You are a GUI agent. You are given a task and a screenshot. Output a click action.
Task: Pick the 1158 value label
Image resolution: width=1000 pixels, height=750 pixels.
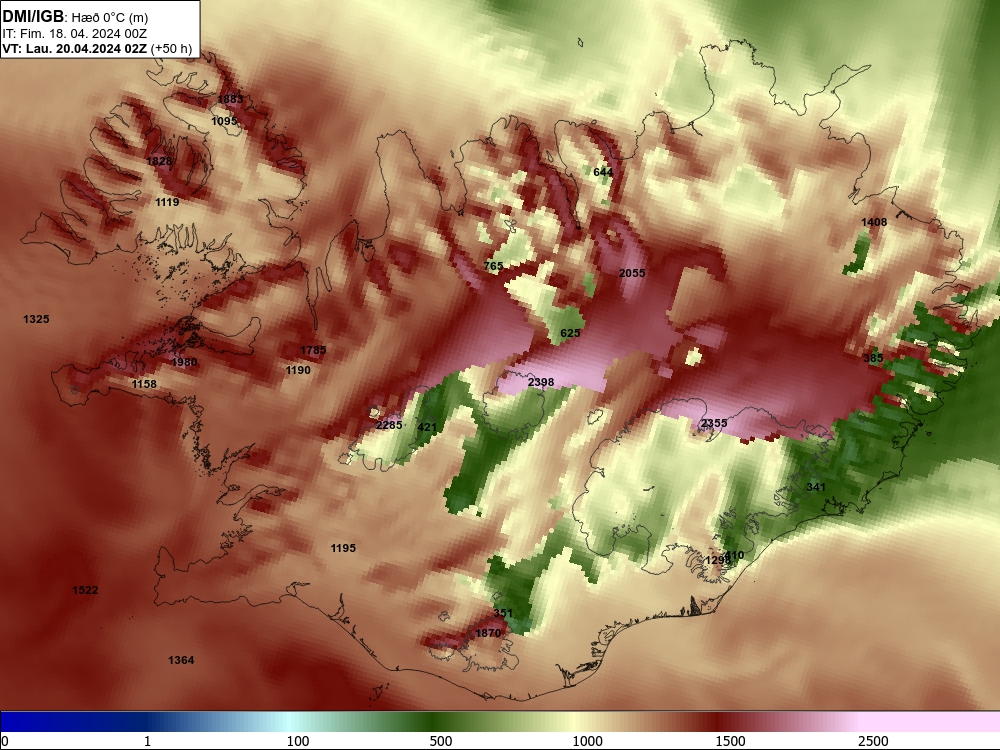144,384
